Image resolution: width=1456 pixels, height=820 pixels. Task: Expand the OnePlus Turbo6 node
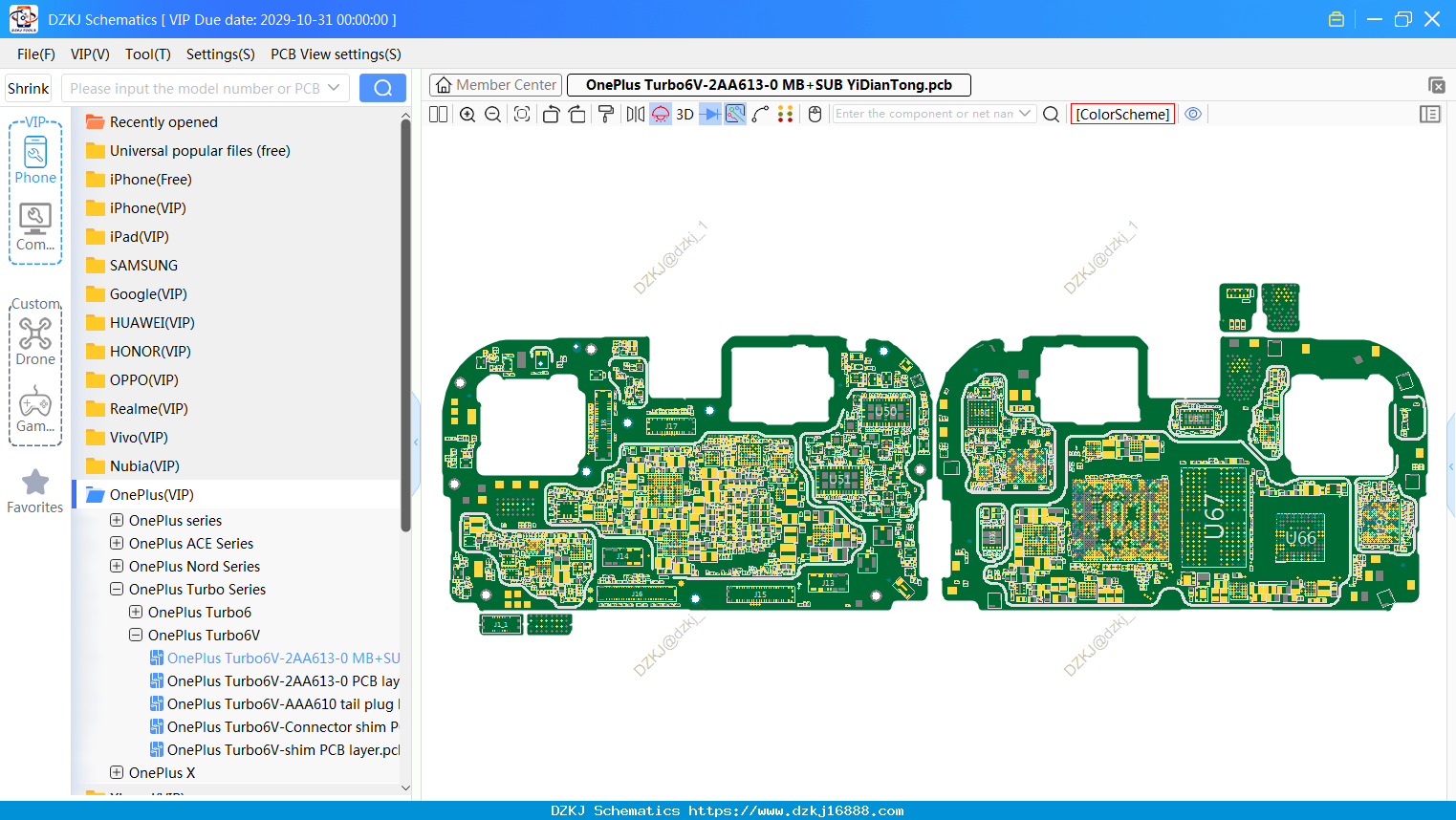pyautogui.click(x=136, y=612)
